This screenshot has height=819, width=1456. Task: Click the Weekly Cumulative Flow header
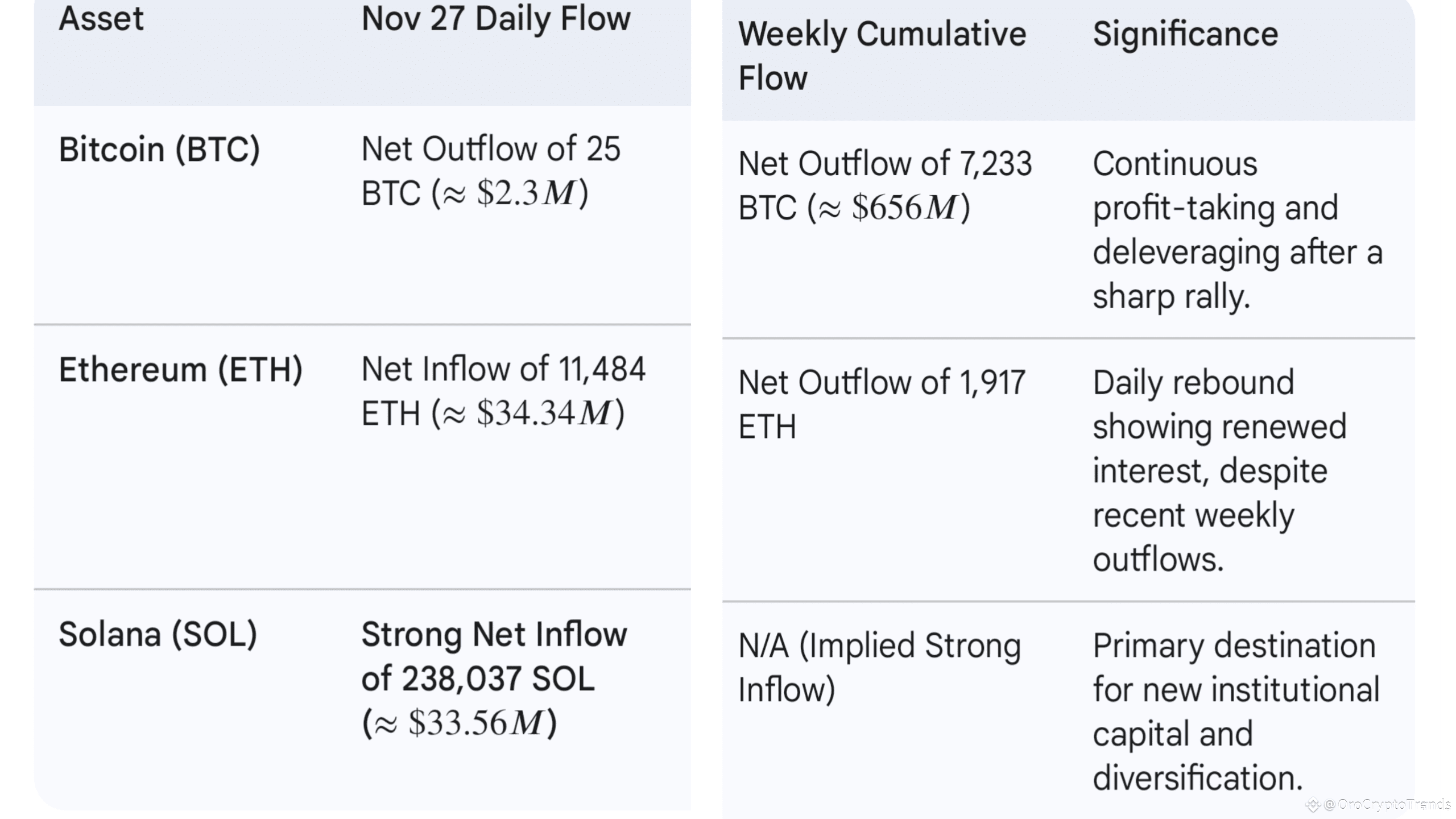click(882, 56)
